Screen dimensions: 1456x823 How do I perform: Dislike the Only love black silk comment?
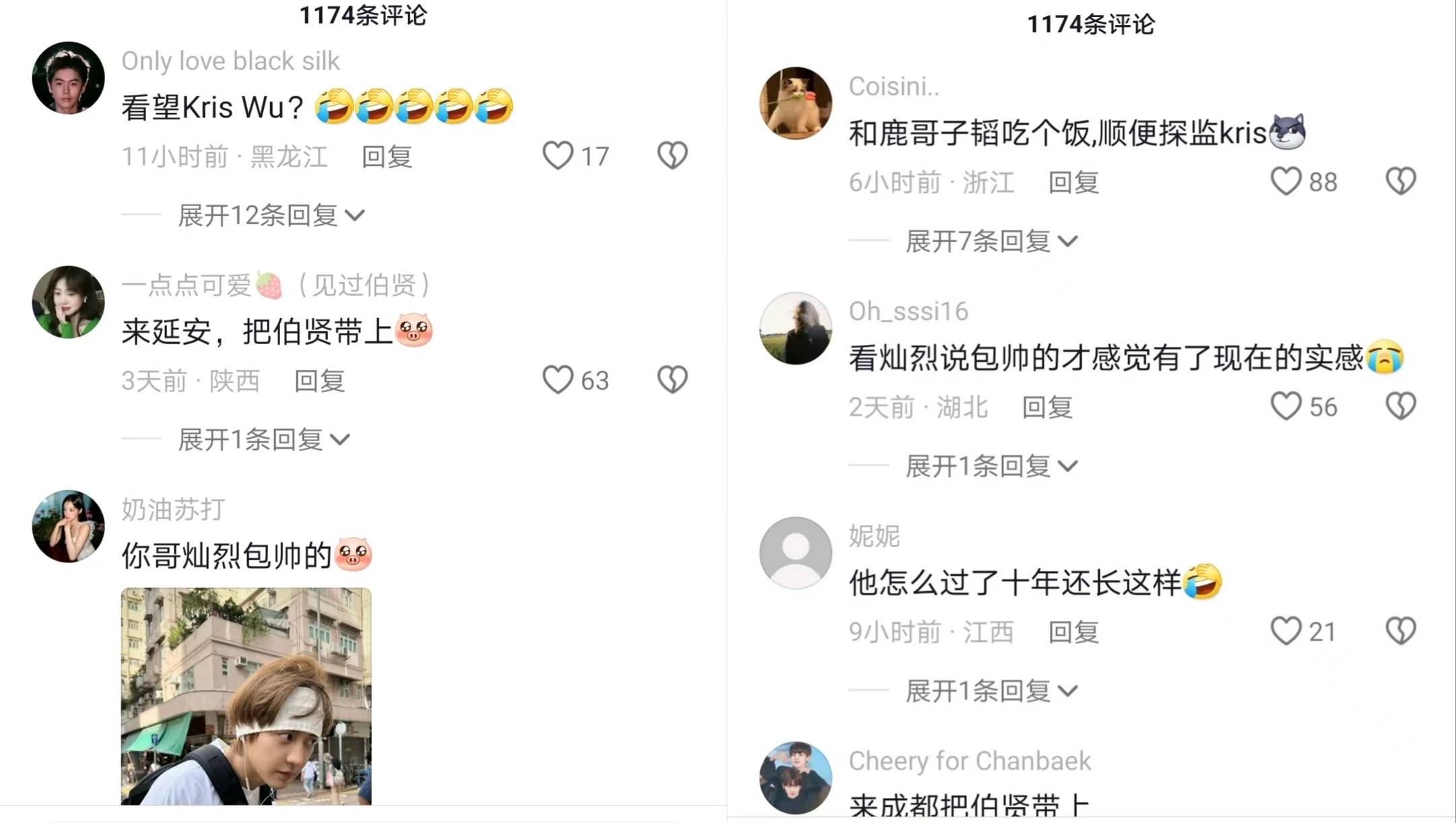point(672,156)
